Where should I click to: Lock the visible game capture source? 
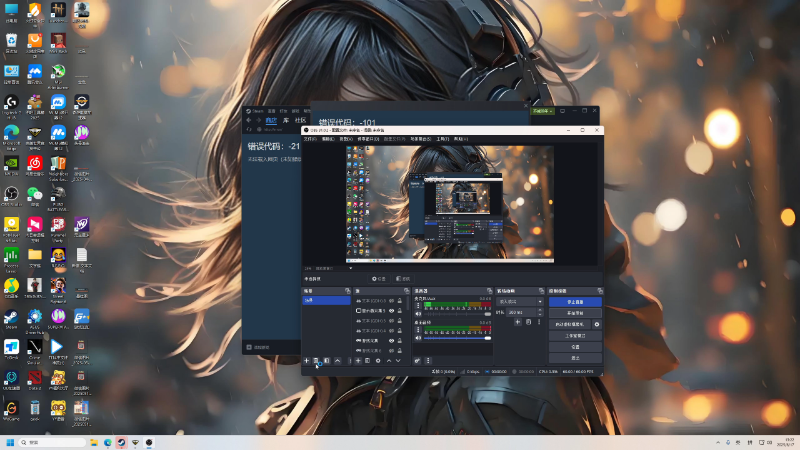pos(400,340)
